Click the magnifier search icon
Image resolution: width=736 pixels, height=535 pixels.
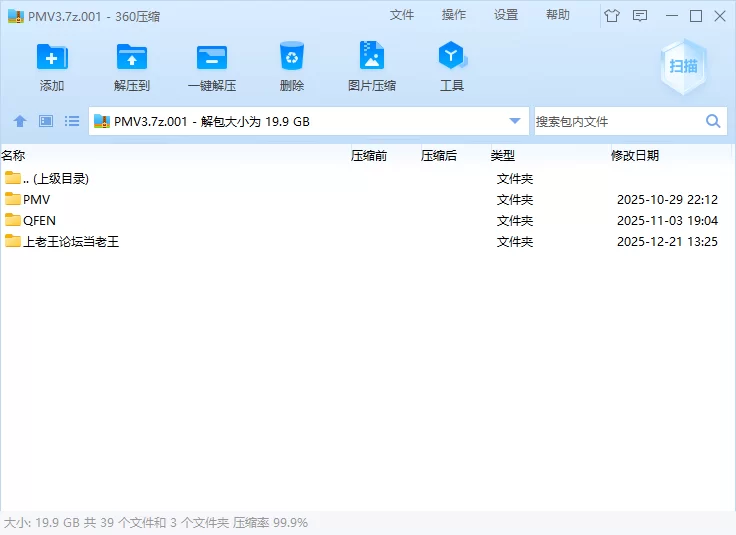713,121
